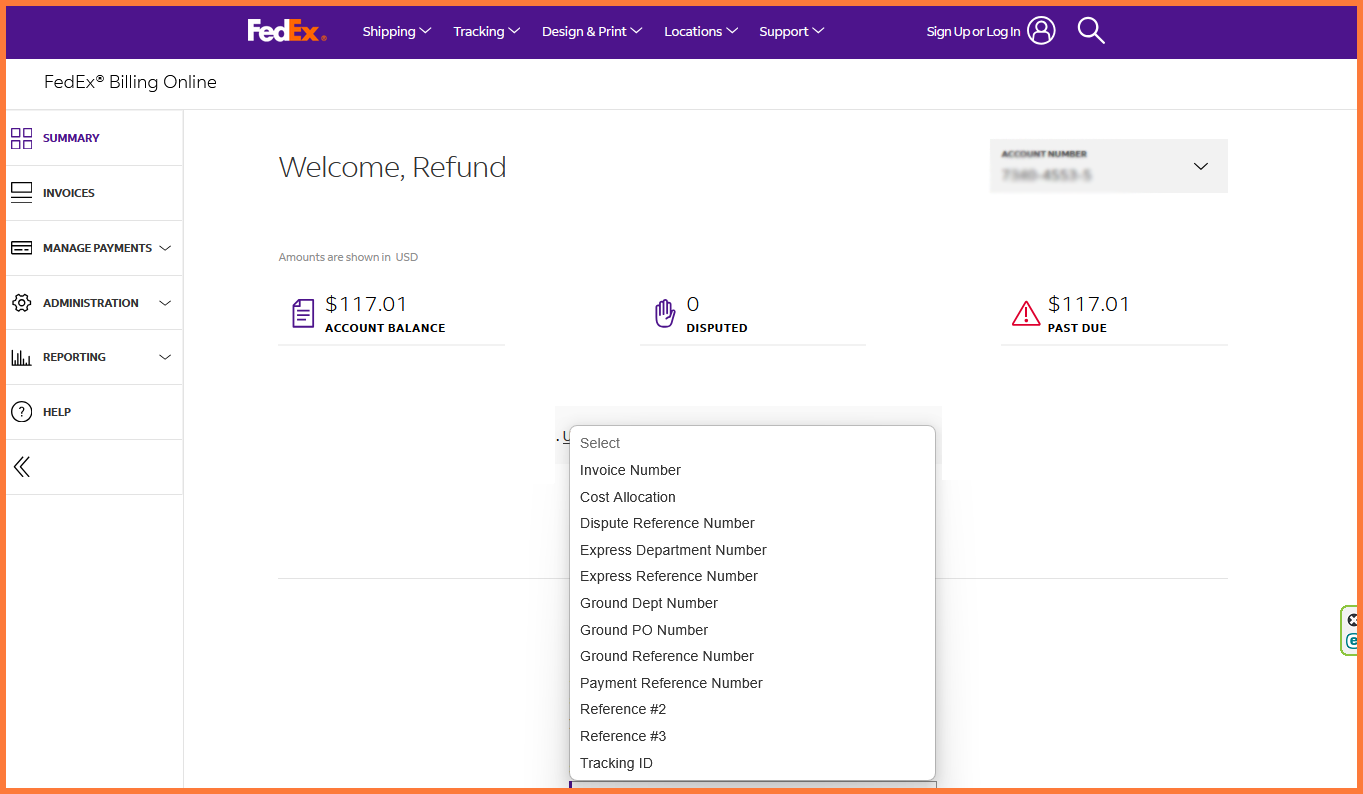Viewport: 1363px width, 794px height.
Task: Select Dispute Reference Number option
Action: tap(752, 523)
